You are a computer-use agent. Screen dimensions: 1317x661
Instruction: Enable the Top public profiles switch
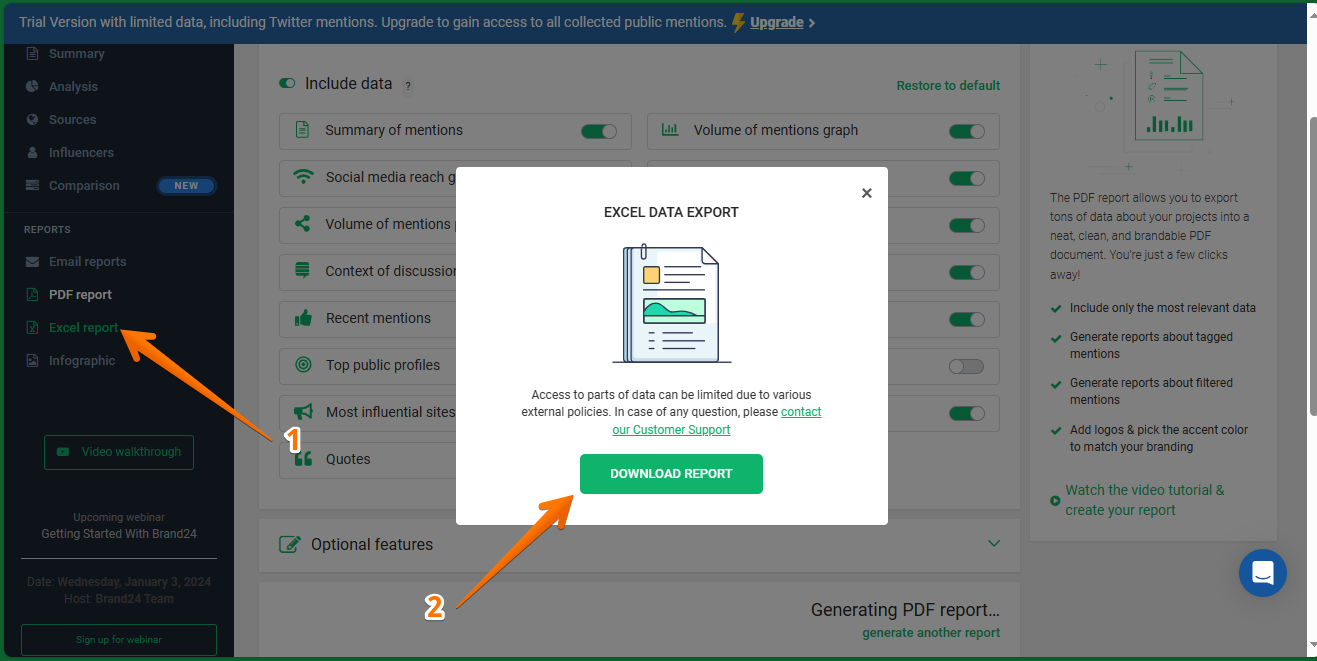pyautogui.click(x=967, y=366)
